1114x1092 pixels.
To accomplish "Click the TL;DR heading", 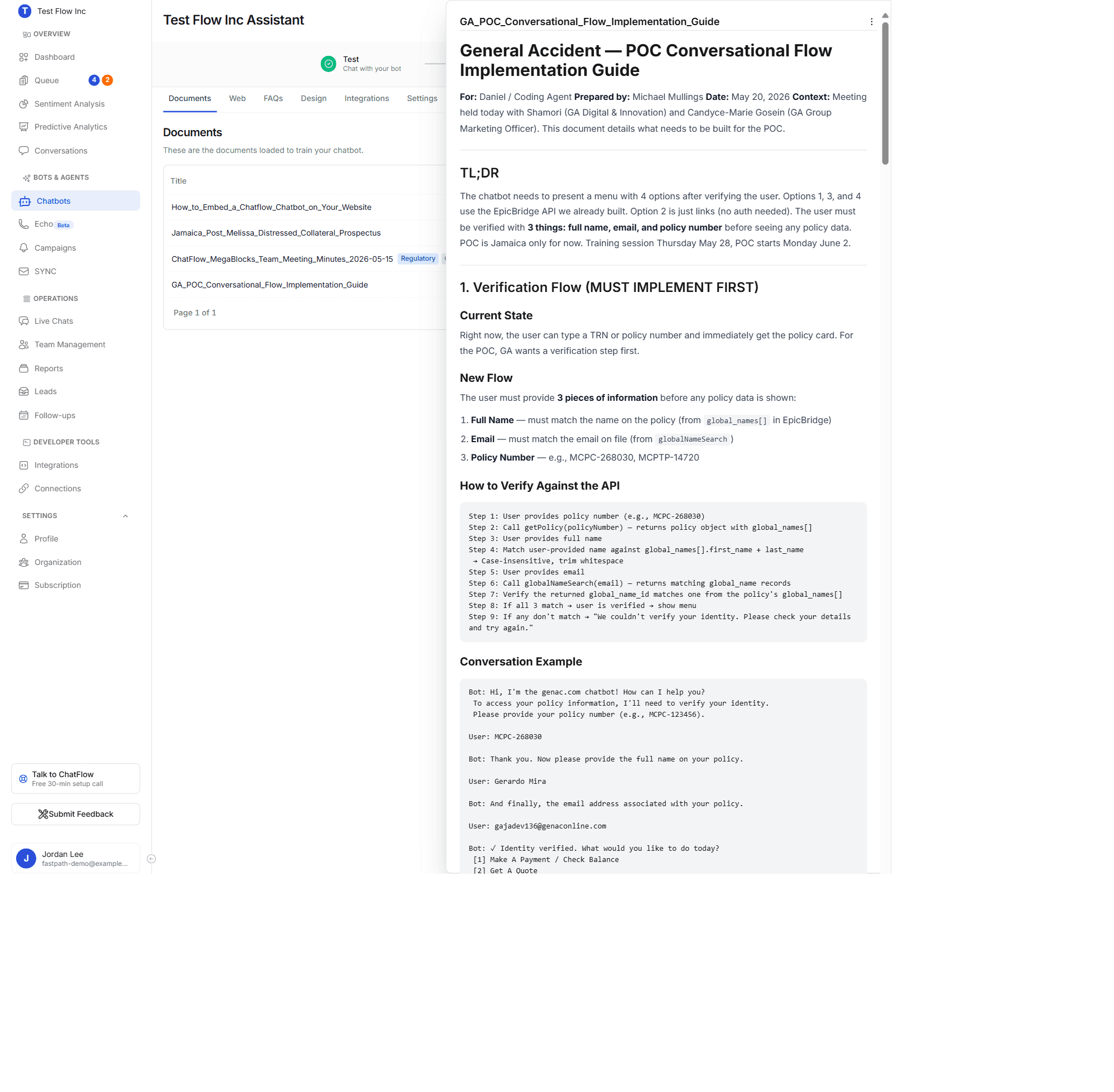I will pyautogui.click(x=479, y=173).
